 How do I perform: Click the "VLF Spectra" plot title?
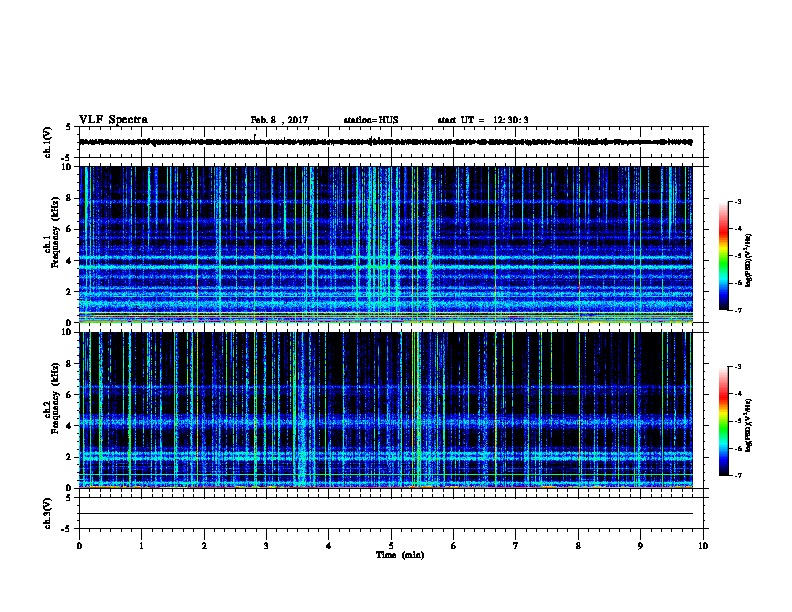pyautogui.click(x=113, y=120)
